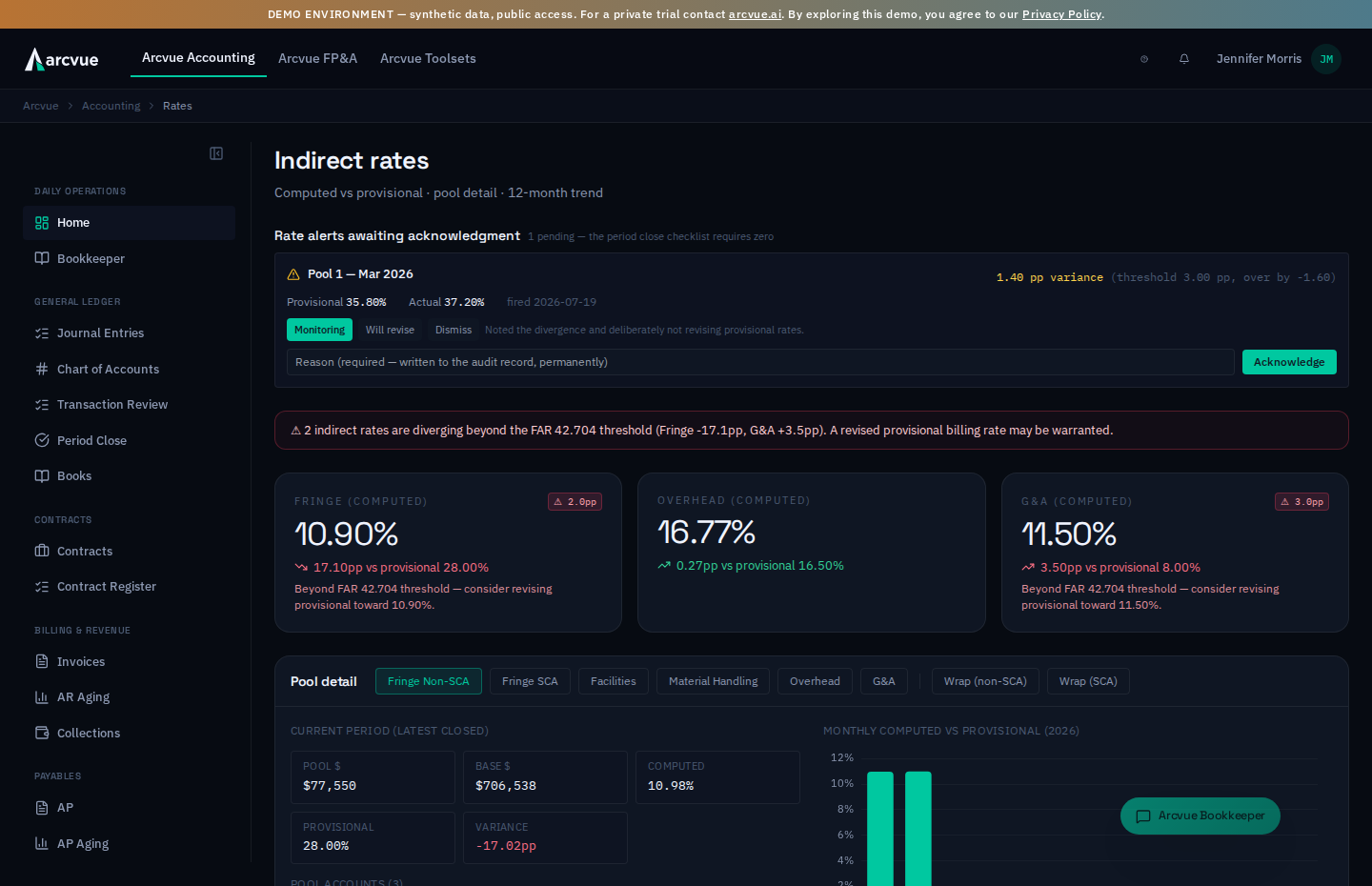The image size is (1372, 886).
Task: Collapse the sidebar panel icon
Action: (x=216, y=153)
